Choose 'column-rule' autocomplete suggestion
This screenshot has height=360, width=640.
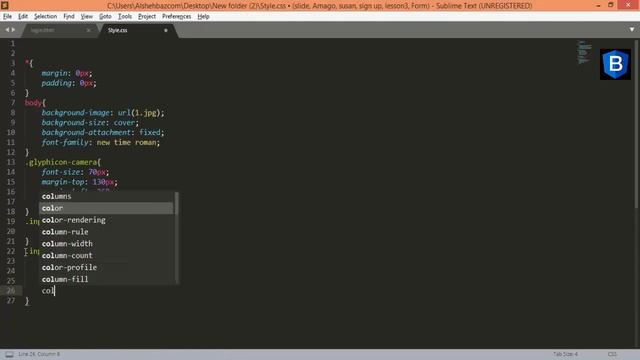[106, 232]
